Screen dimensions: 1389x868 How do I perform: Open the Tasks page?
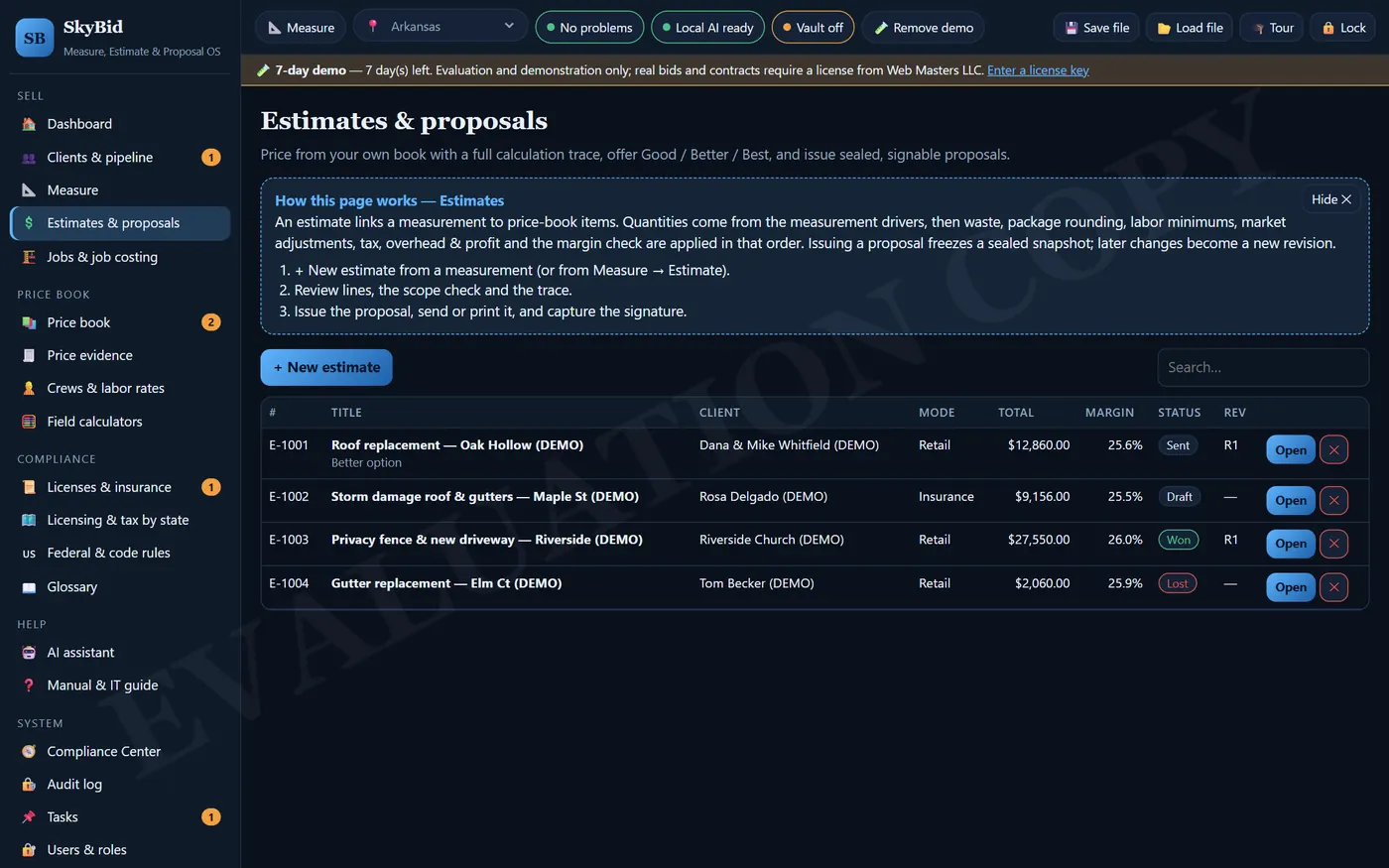coord(120,816)
